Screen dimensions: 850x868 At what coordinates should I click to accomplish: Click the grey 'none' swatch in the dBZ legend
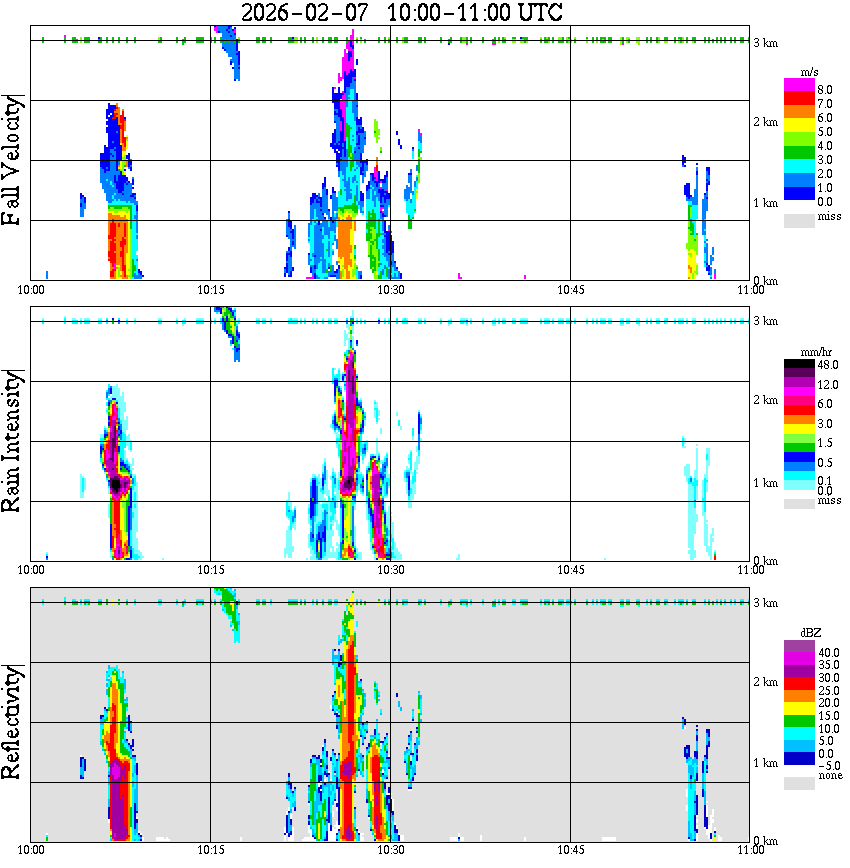(799, 783)
